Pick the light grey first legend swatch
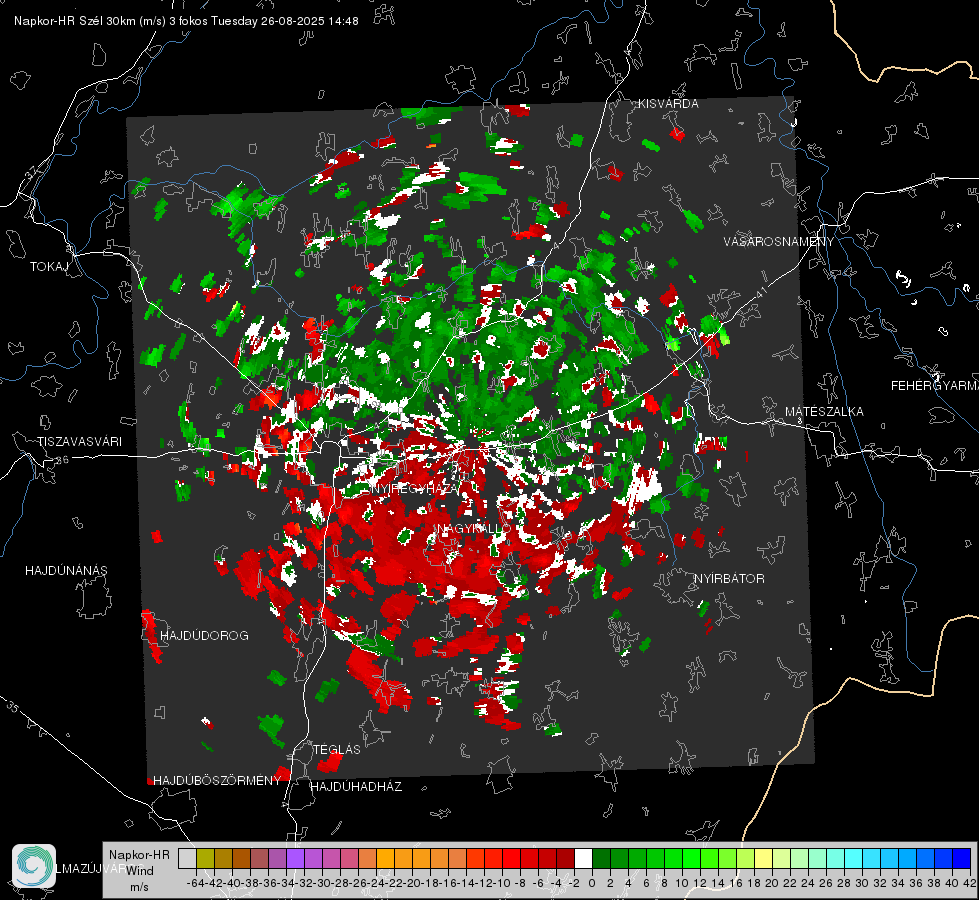Viewport: 979px width, 900px height. coord(187,858)
